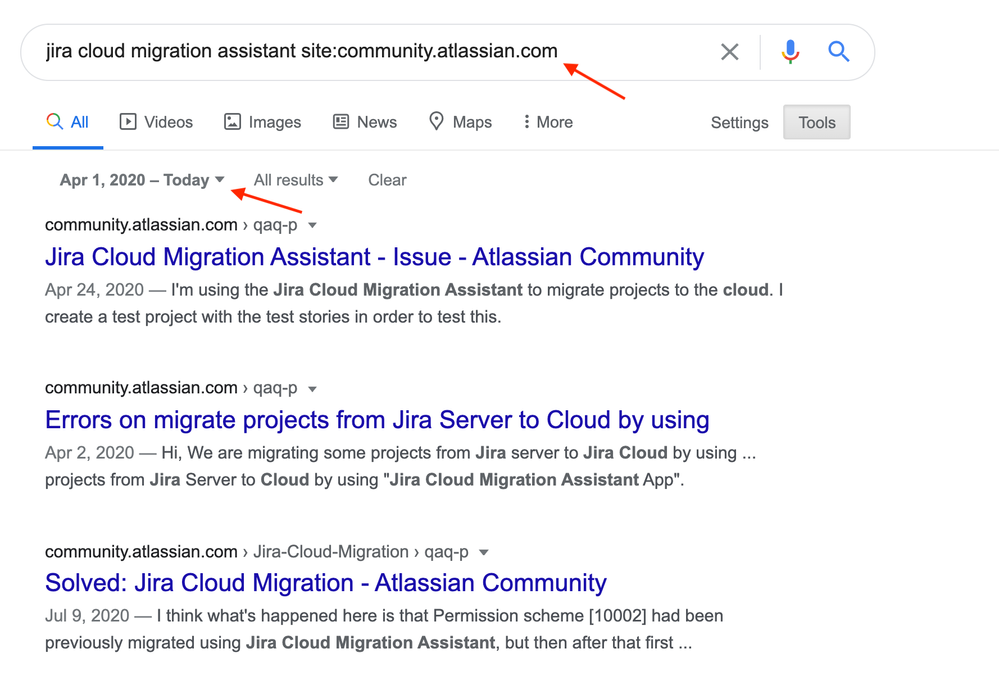Open 'Solved: Jira Cloud Migration' result
The width and height of the screenshot is (999, 689).
pos(326,583)
